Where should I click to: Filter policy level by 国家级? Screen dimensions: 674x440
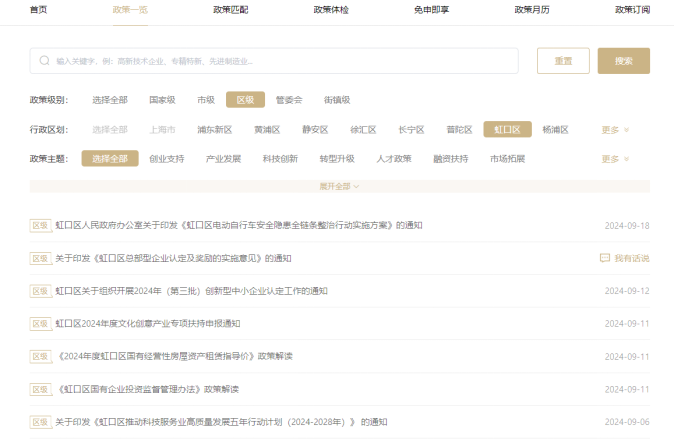[162, 100]
